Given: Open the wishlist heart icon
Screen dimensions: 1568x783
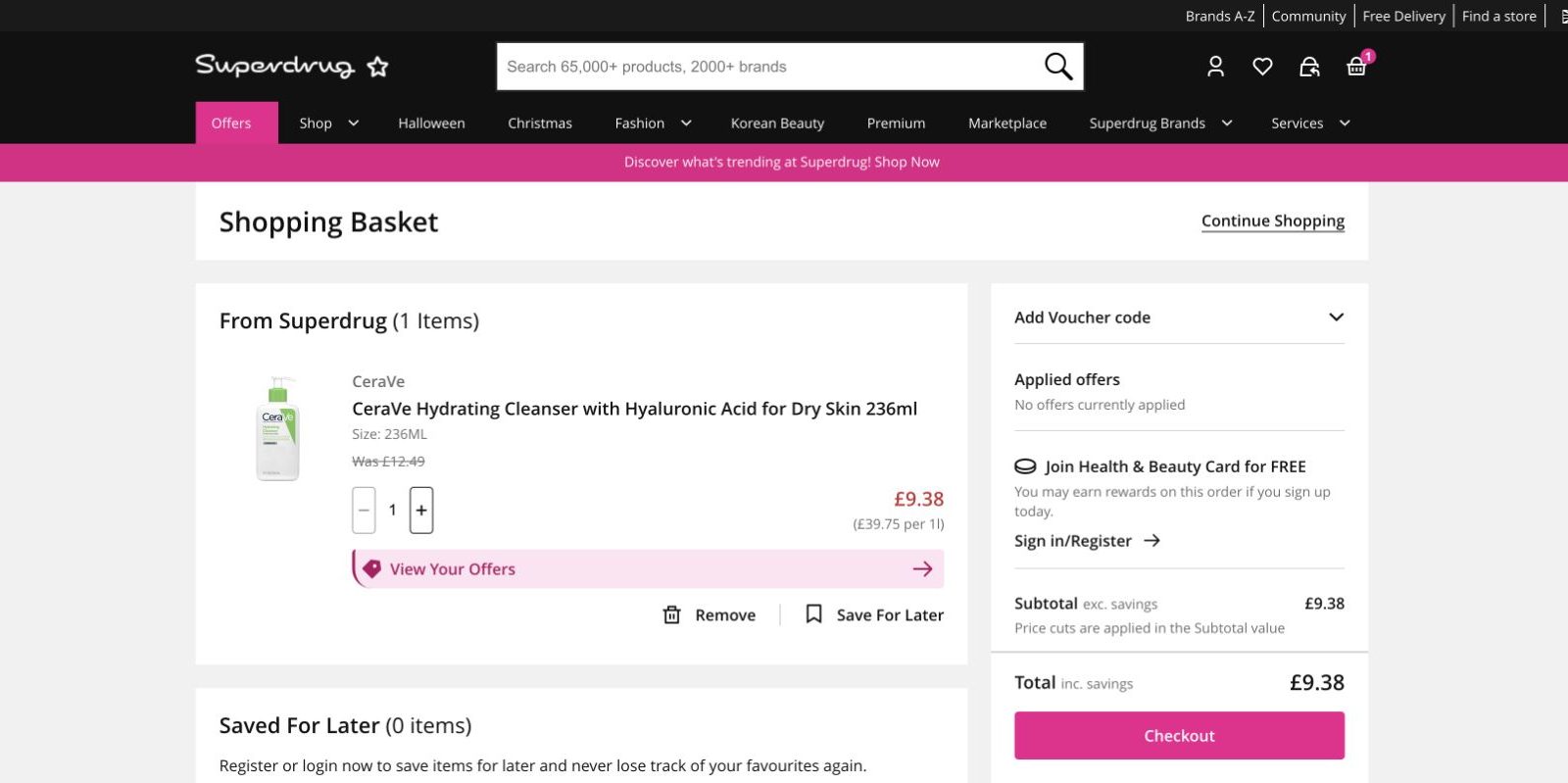Looking at the screenshot, I should 1262,67.
